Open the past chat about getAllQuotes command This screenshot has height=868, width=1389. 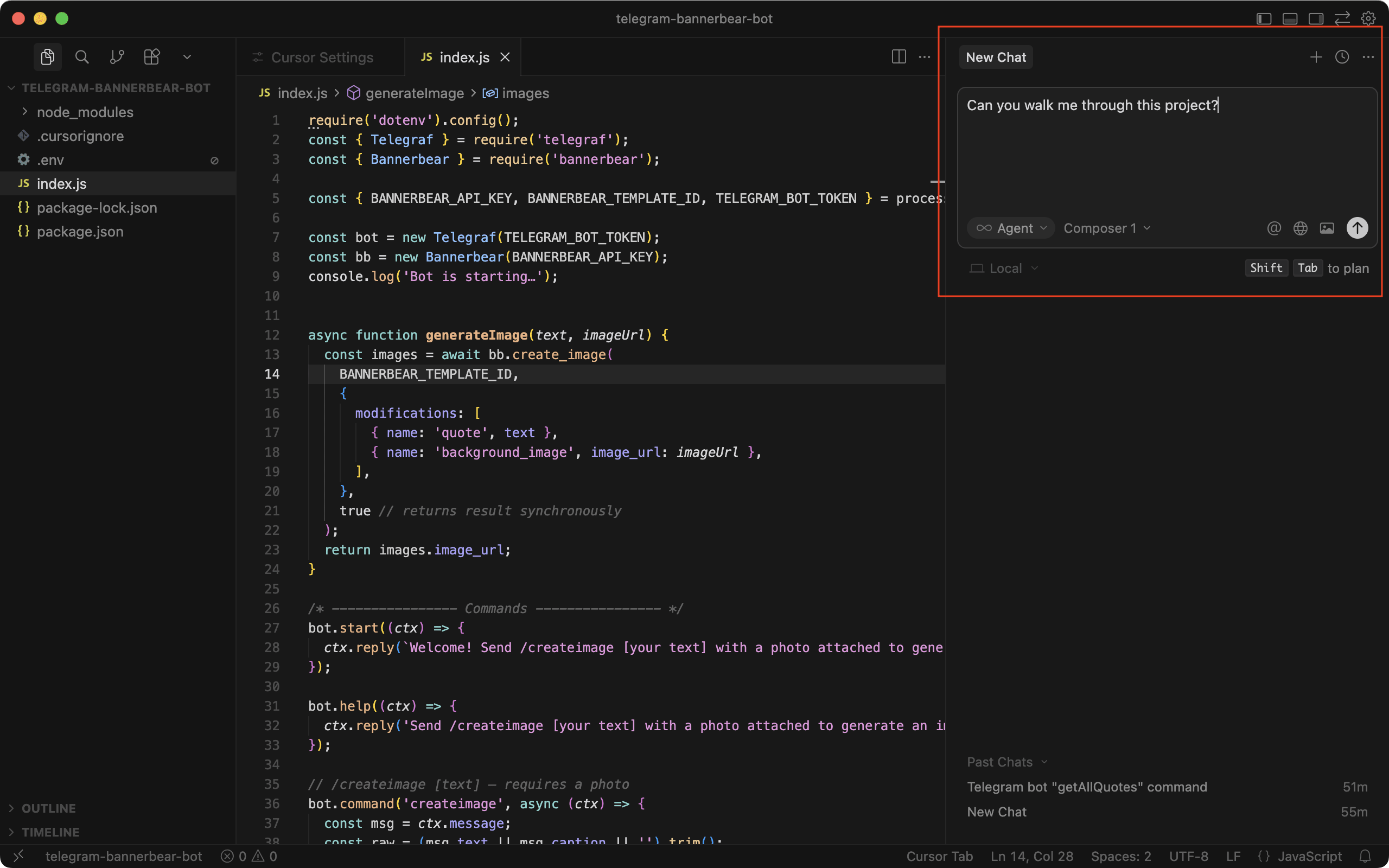1087,787
